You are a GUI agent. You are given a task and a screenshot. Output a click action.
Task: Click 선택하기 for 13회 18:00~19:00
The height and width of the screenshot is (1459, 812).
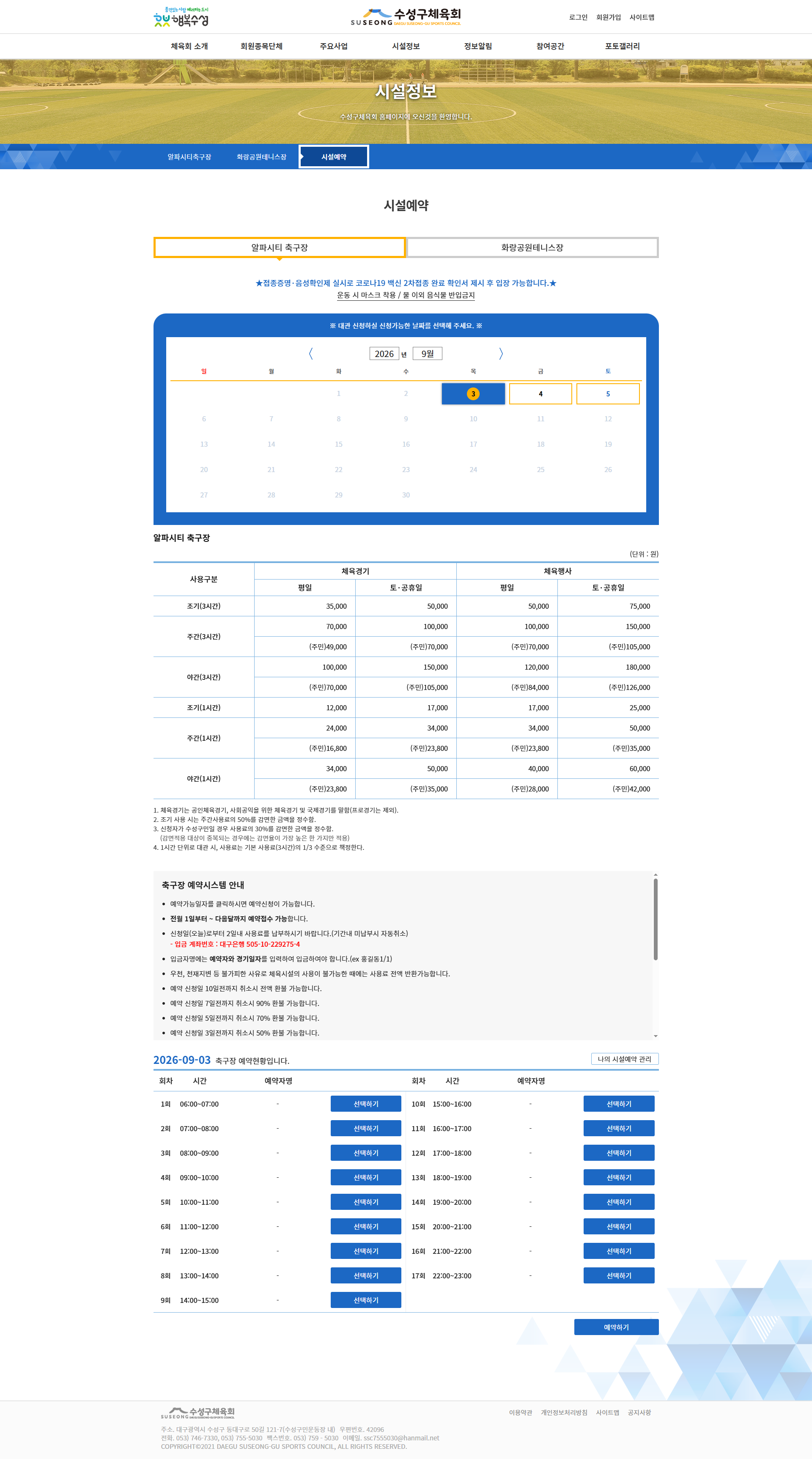tap(619, 1178)
